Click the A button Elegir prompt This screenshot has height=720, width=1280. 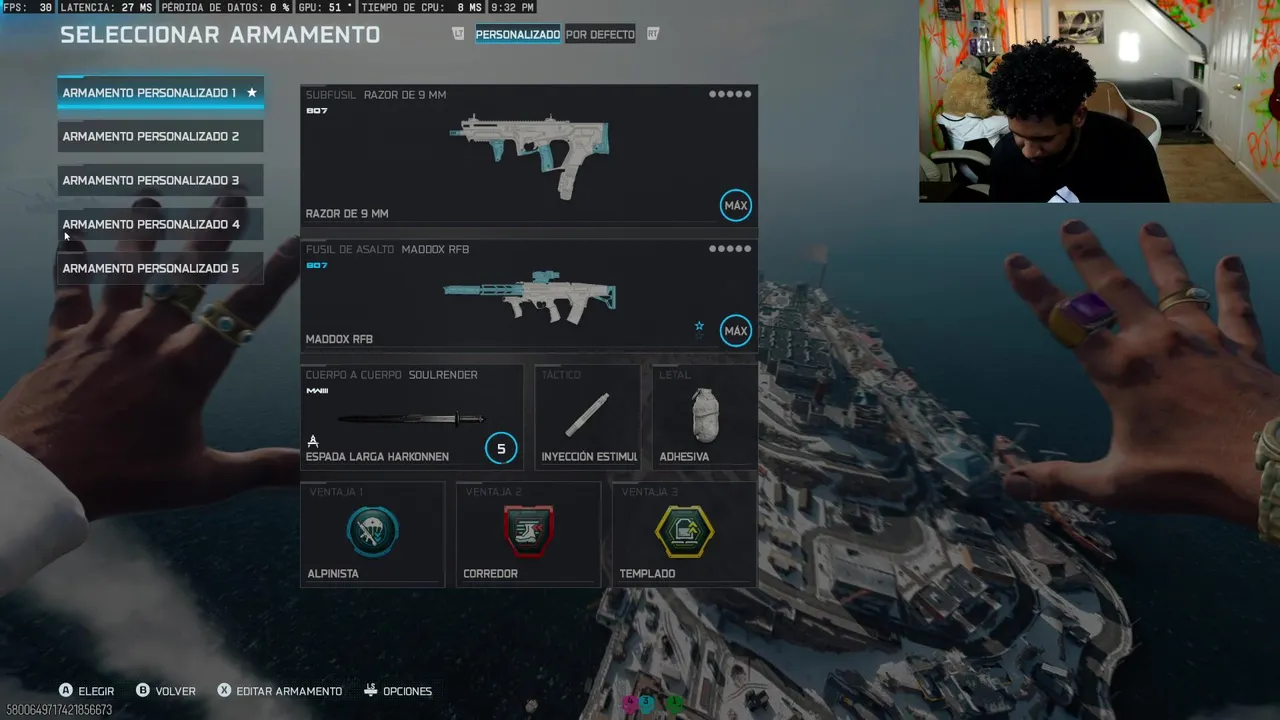(x=86, y=691)
